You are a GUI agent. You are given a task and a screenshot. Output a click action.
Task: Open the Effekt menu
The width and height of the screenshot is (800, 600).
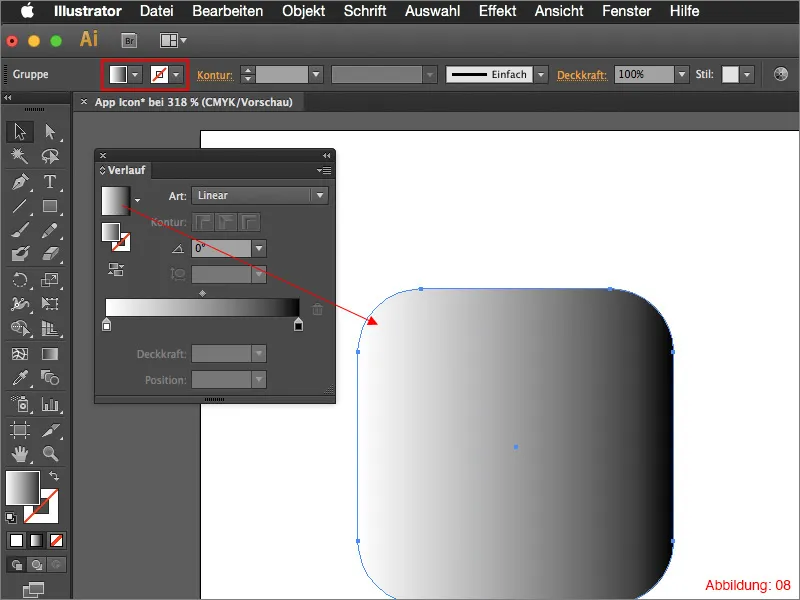click(497, 11)
